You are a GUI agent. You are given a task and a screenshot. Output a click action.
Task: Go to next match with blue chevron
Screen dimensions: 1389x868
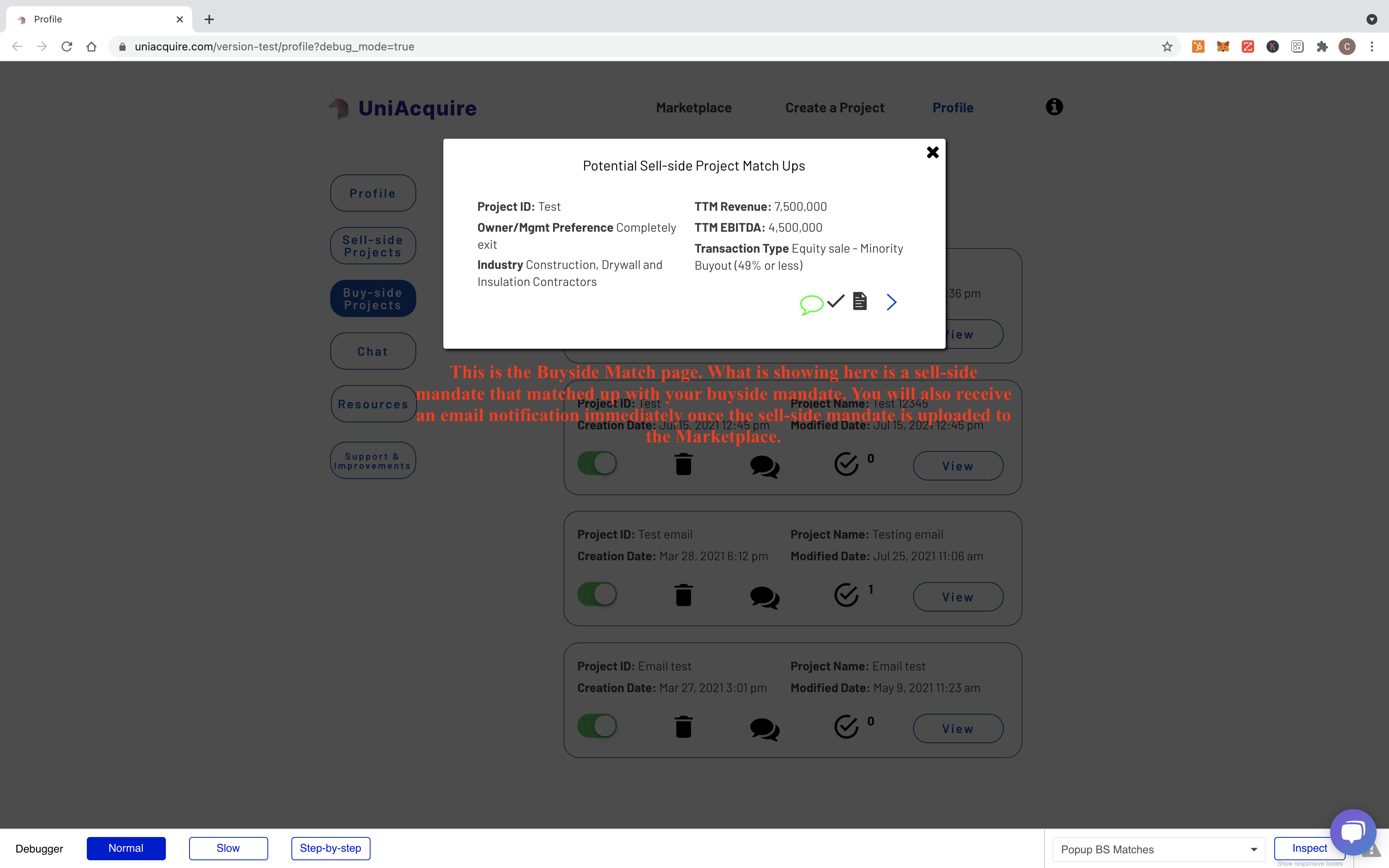tap(891, 302)
